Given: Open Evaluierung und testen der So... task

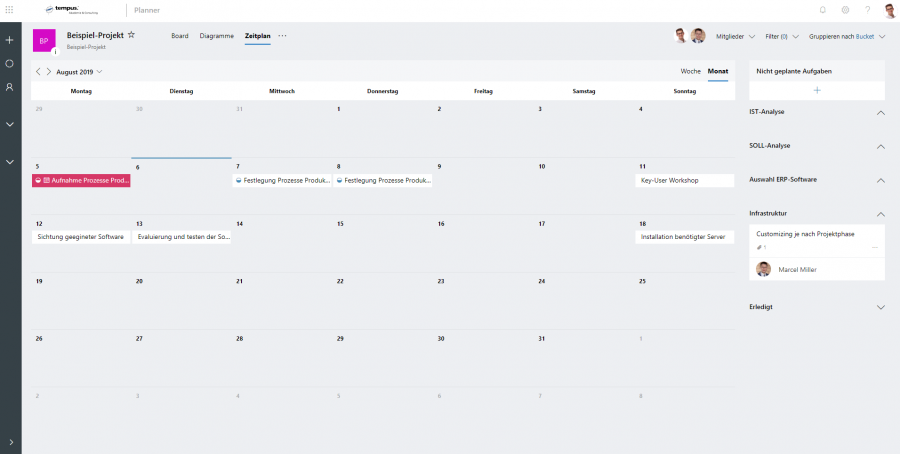Looking at the screenshot, I should [182, 237].
